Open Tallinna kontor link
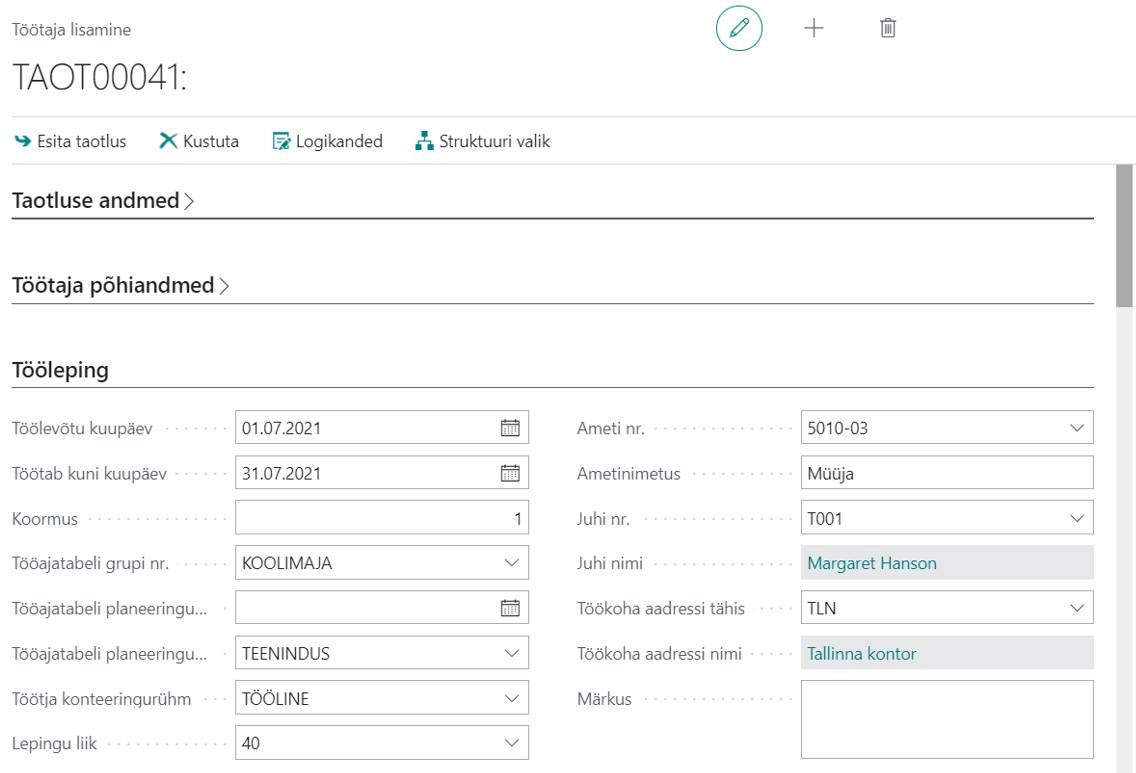This screenshot has width=1136, height=773. (861, 653)
